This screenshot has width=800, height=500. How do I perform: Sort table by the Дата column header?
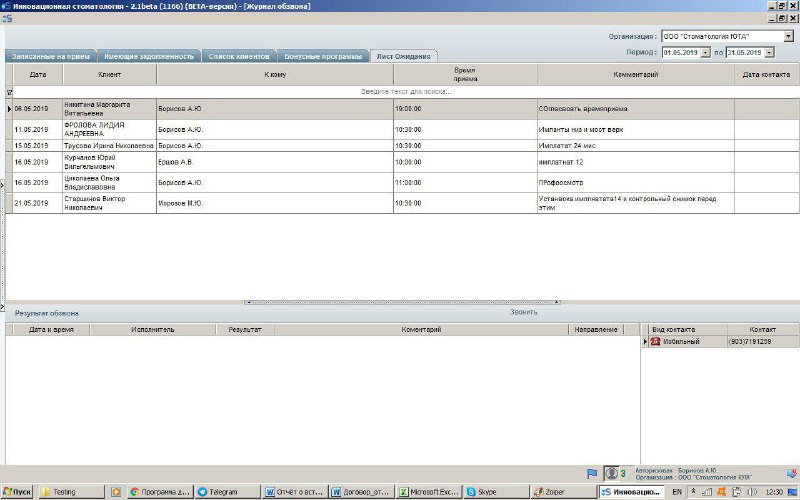tap(37, 75)
